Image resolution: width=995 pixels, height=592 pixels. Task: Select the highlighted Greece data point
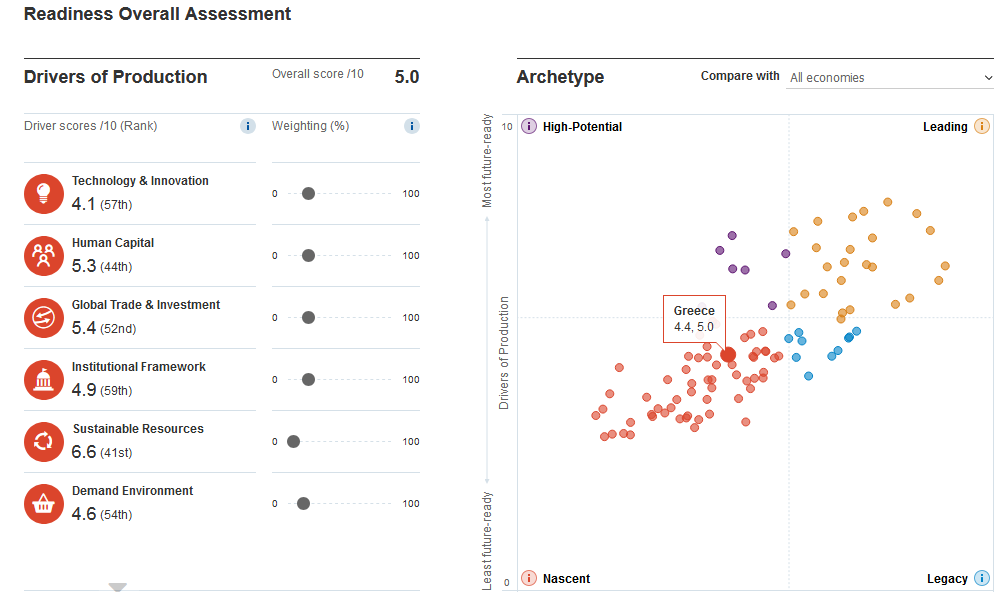click(x=728, y=355)
